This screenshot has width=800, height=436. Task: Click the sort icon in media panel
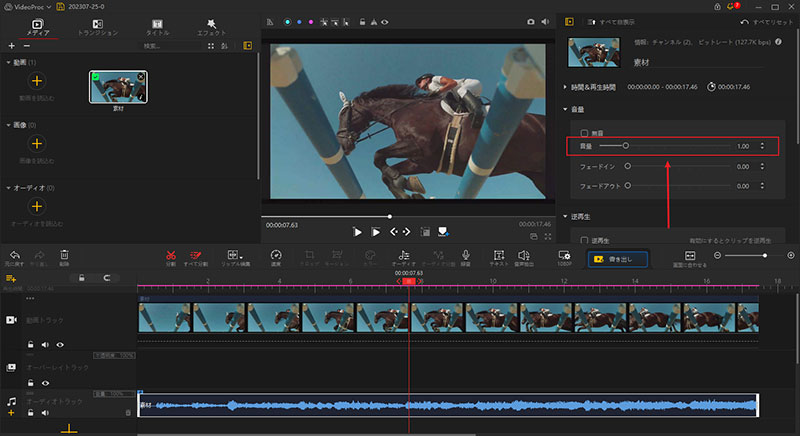224,46
